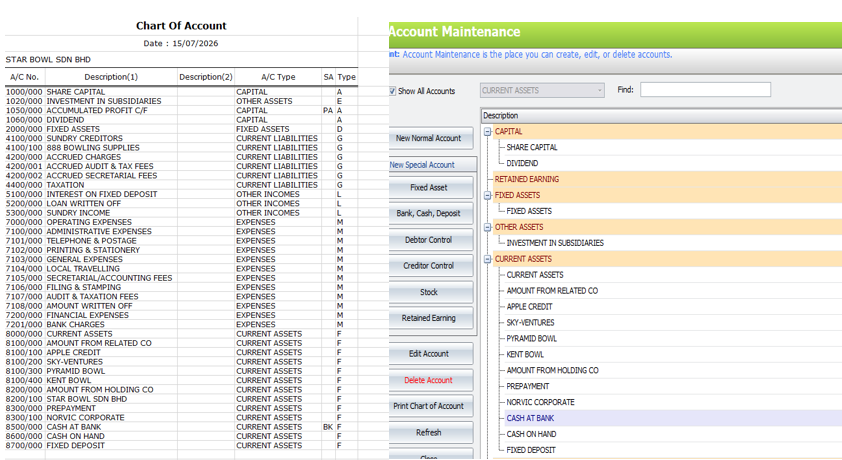This screenshot has width=842, height=460.
Task: Click OPERATING EXPENSES in the report
Action: [89, 222]
